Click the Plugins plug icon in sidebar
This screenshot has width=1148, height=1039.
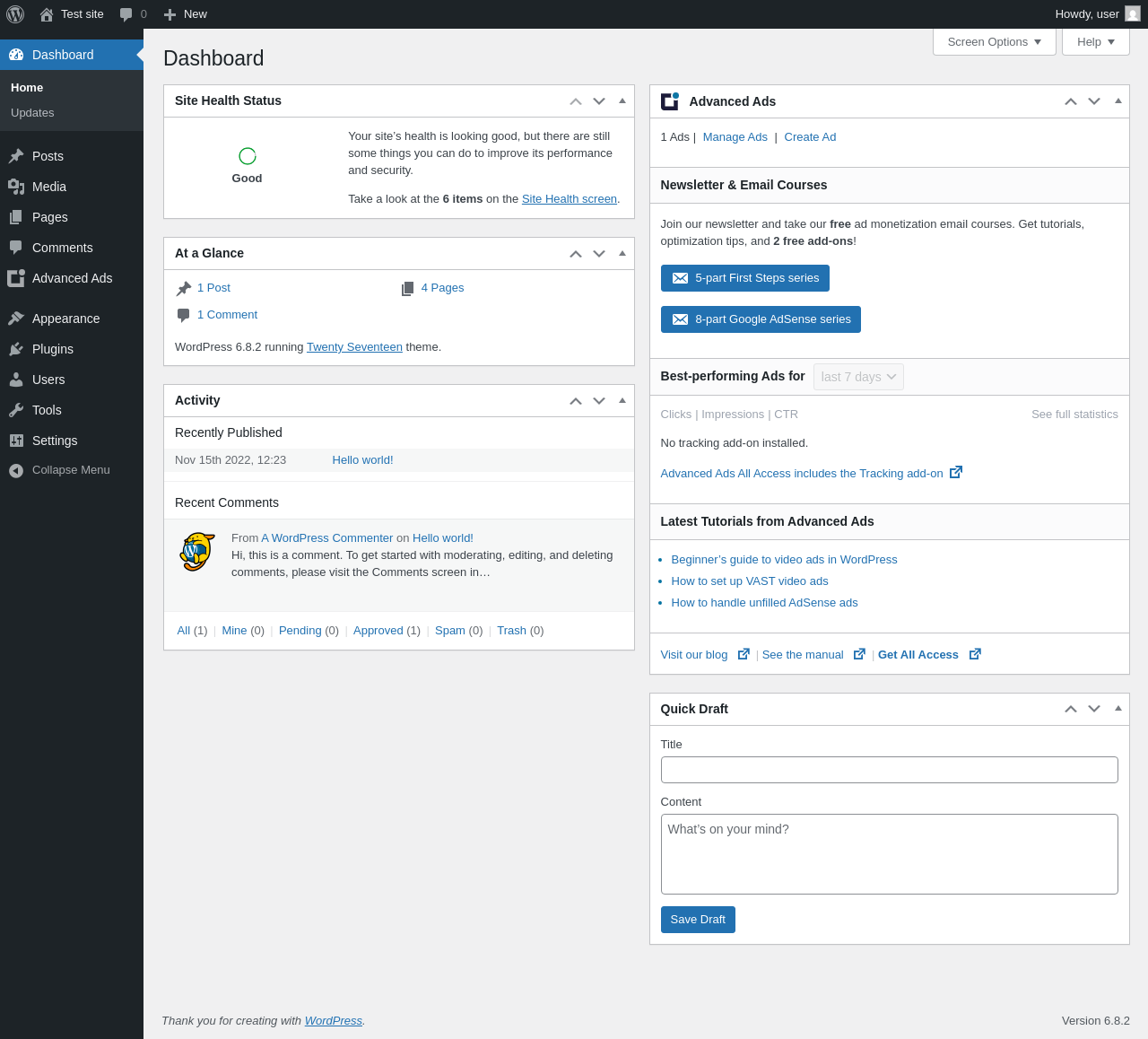tap(16, 349)
